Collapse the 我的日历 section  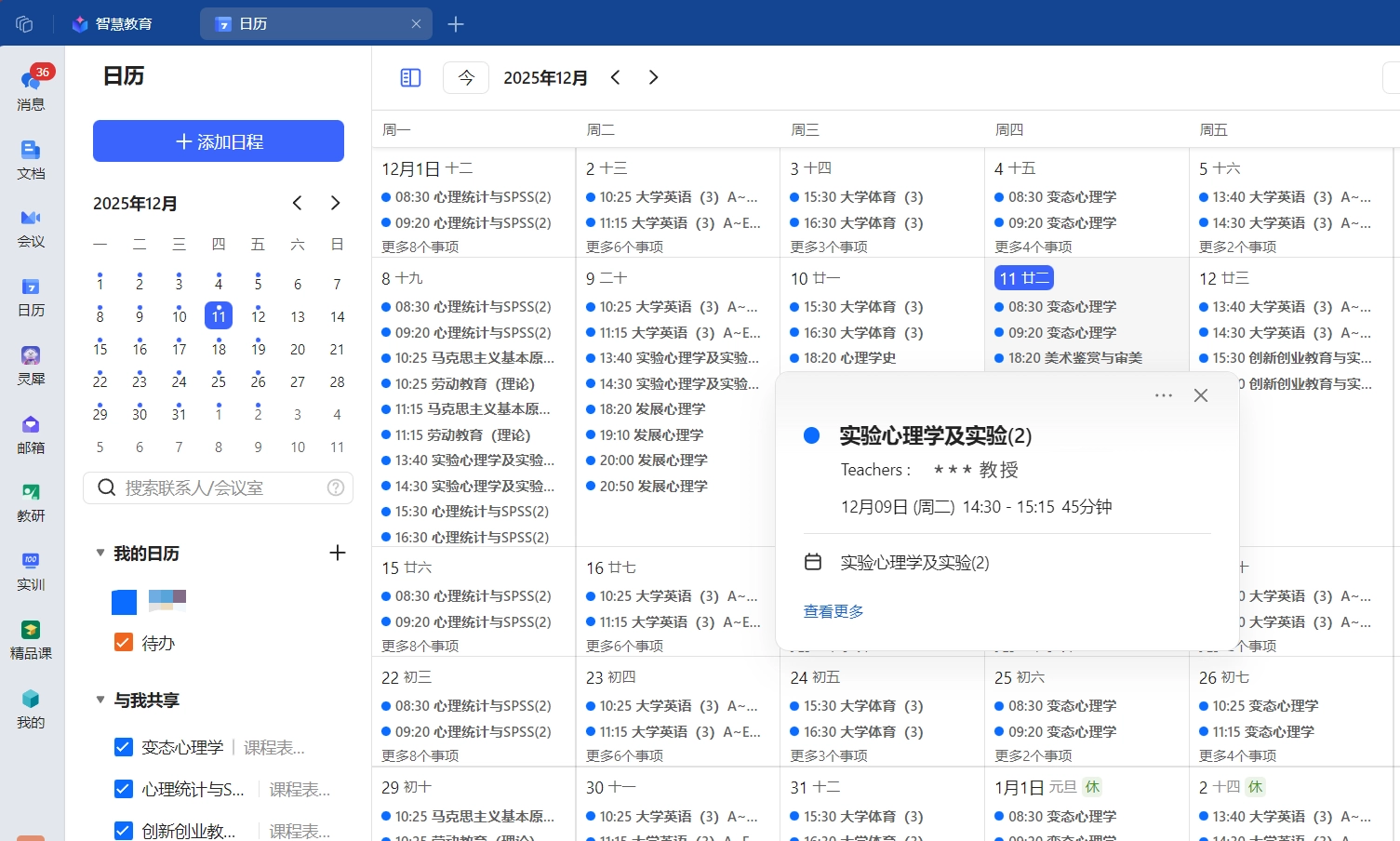pos(100,554)
